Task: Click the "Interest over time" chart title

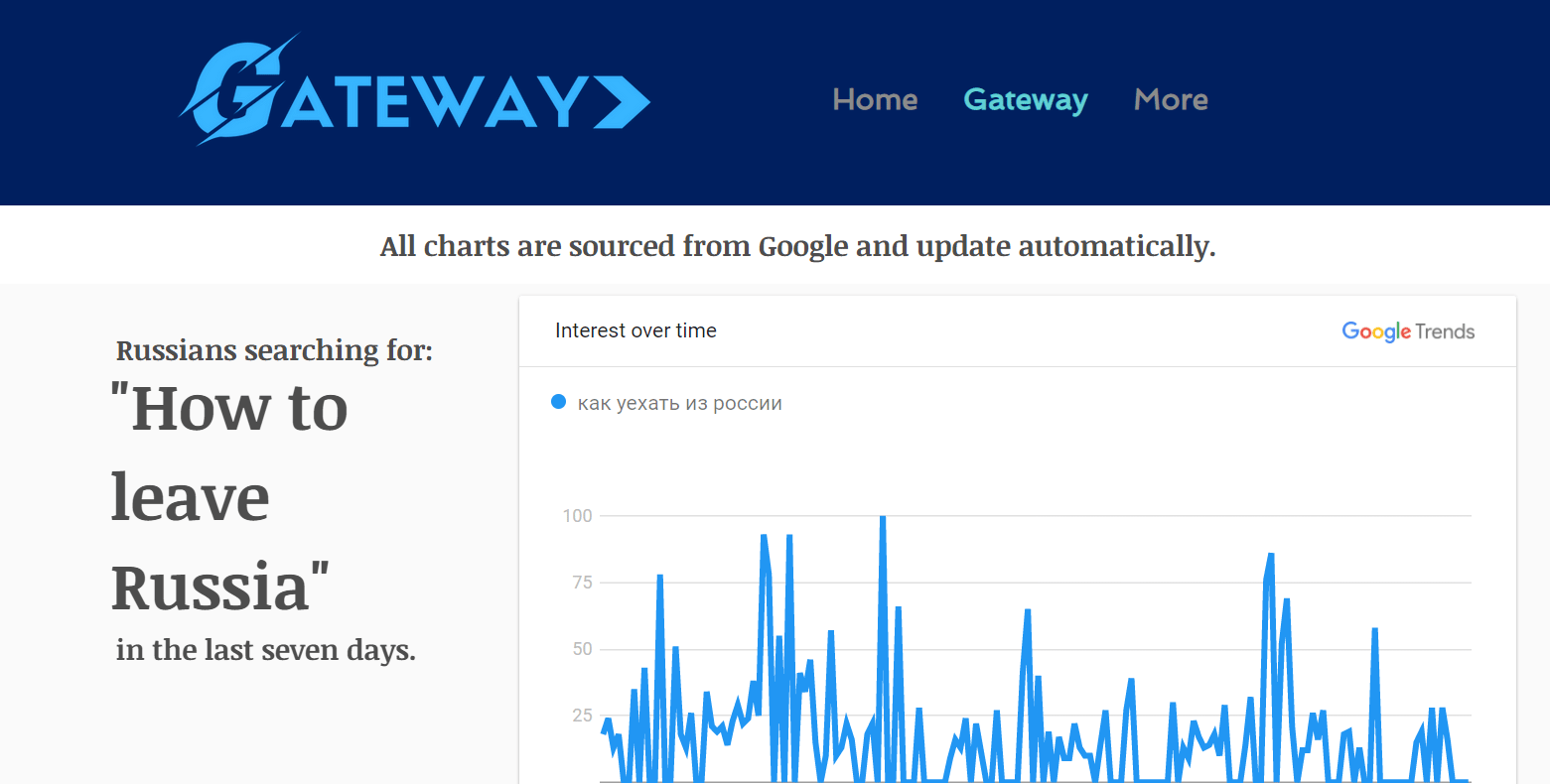Action: (635, 331)
